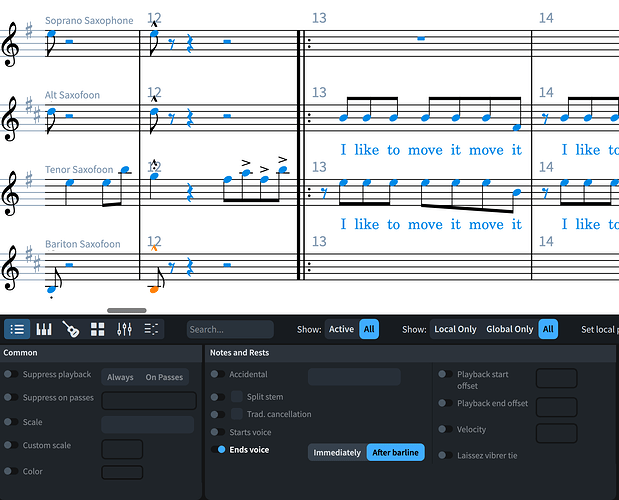Viewport: 619px width, 500px height.
Task: Click the Playback end offset field
Action: pyautogui.click(x=557, y=407)
